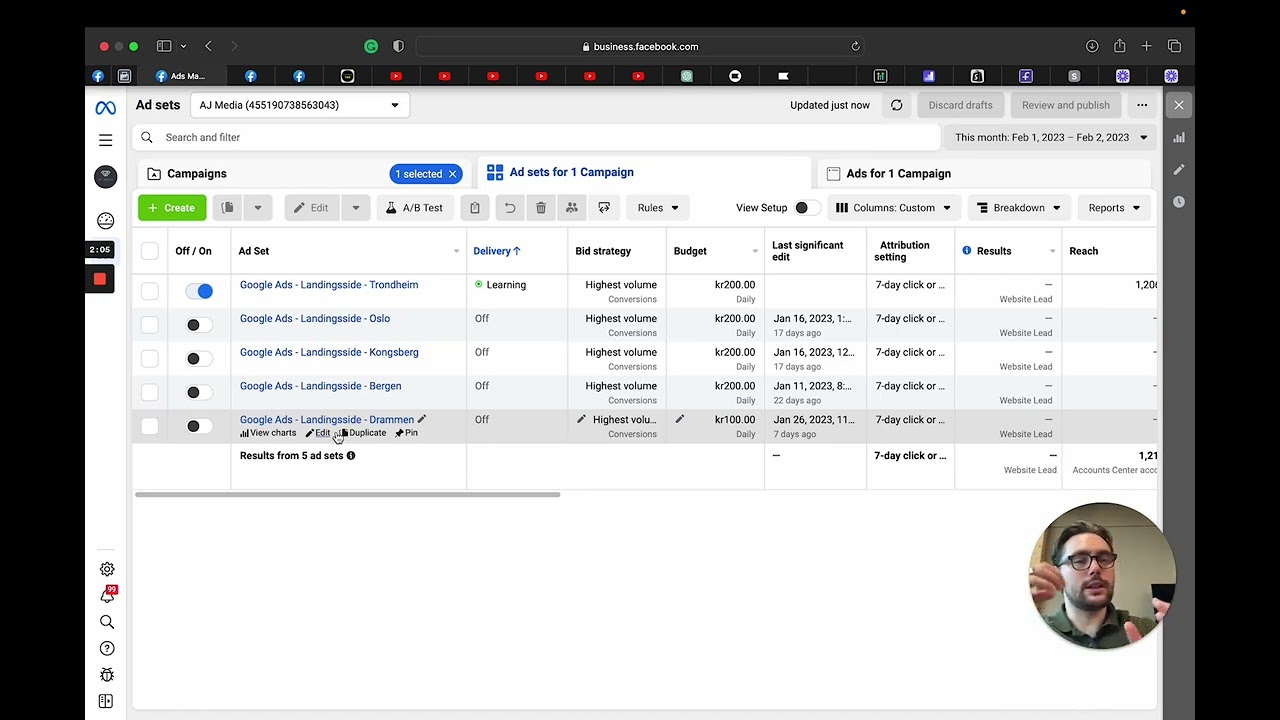This screenshot has width=1280, height=720.
Task: Click the Search and filter field
Action: (x=536, y=137)
